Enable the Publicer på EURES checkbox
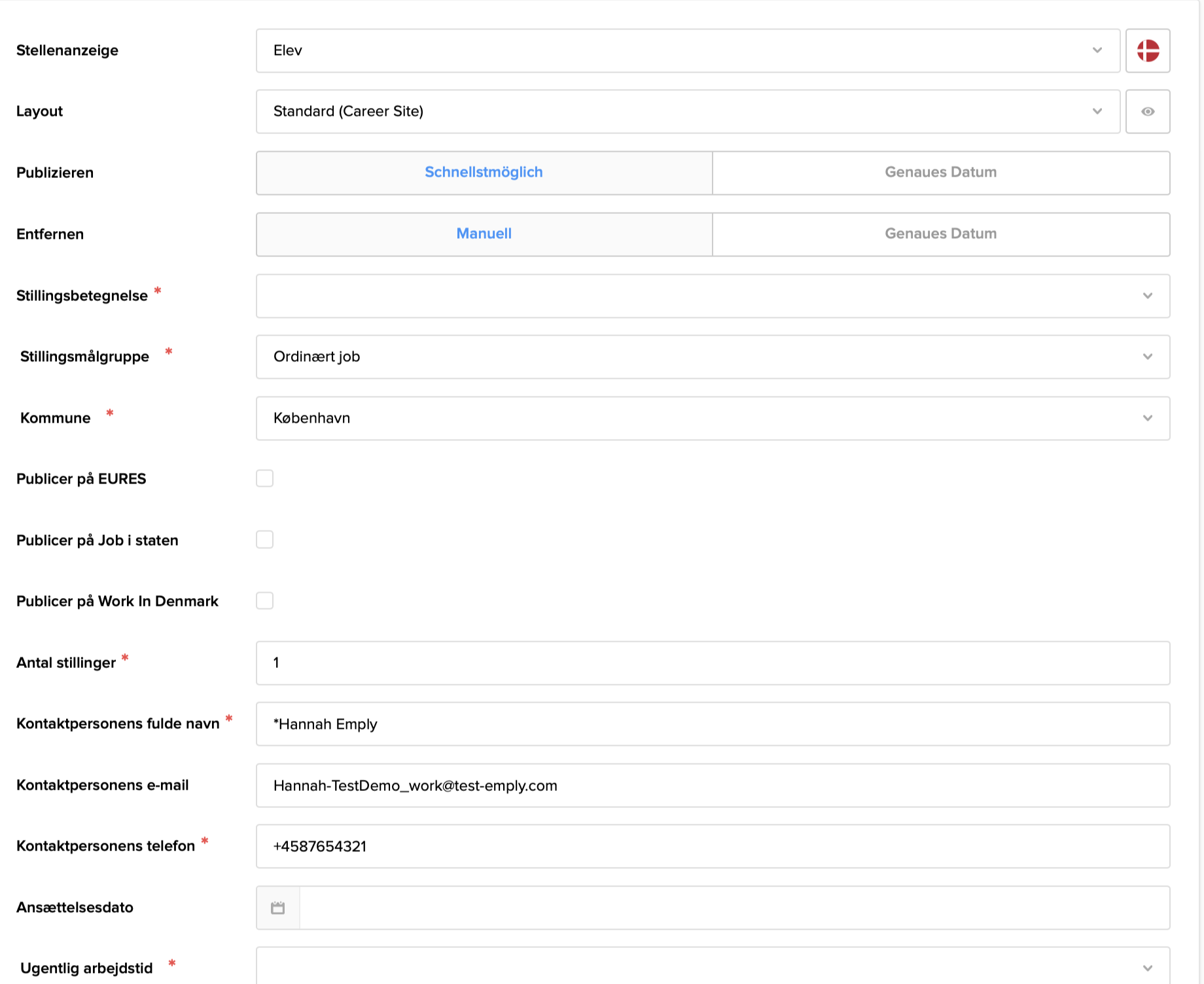Image resolution: width=1204 pixels, height=984 pixels. click(264, 478)
